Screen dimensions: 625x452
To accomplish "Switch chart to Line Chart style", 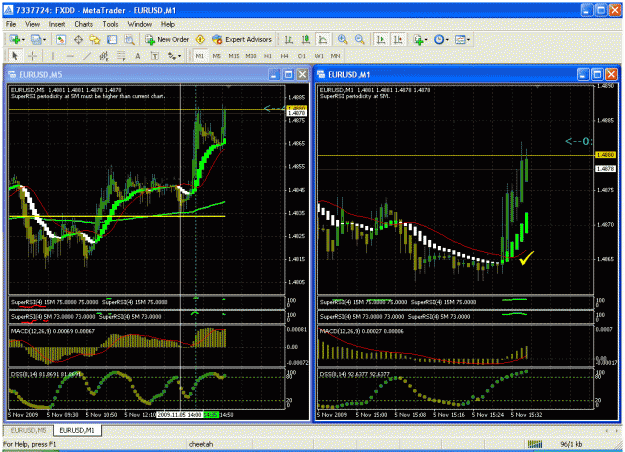I will pyautogui.click(x=323, y=39).
